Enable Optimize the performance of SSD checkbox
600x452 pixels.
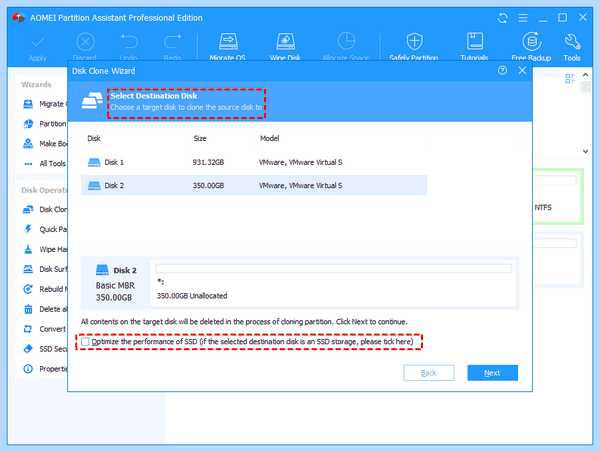85,341
